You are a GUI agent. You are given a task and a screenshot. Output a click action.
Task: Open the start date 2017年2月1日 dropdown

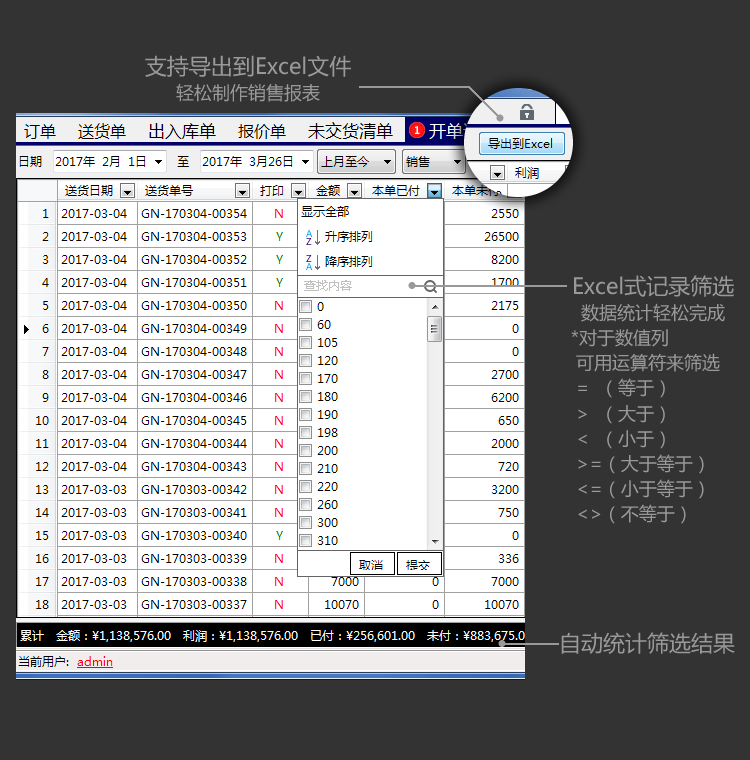(158, 162)
